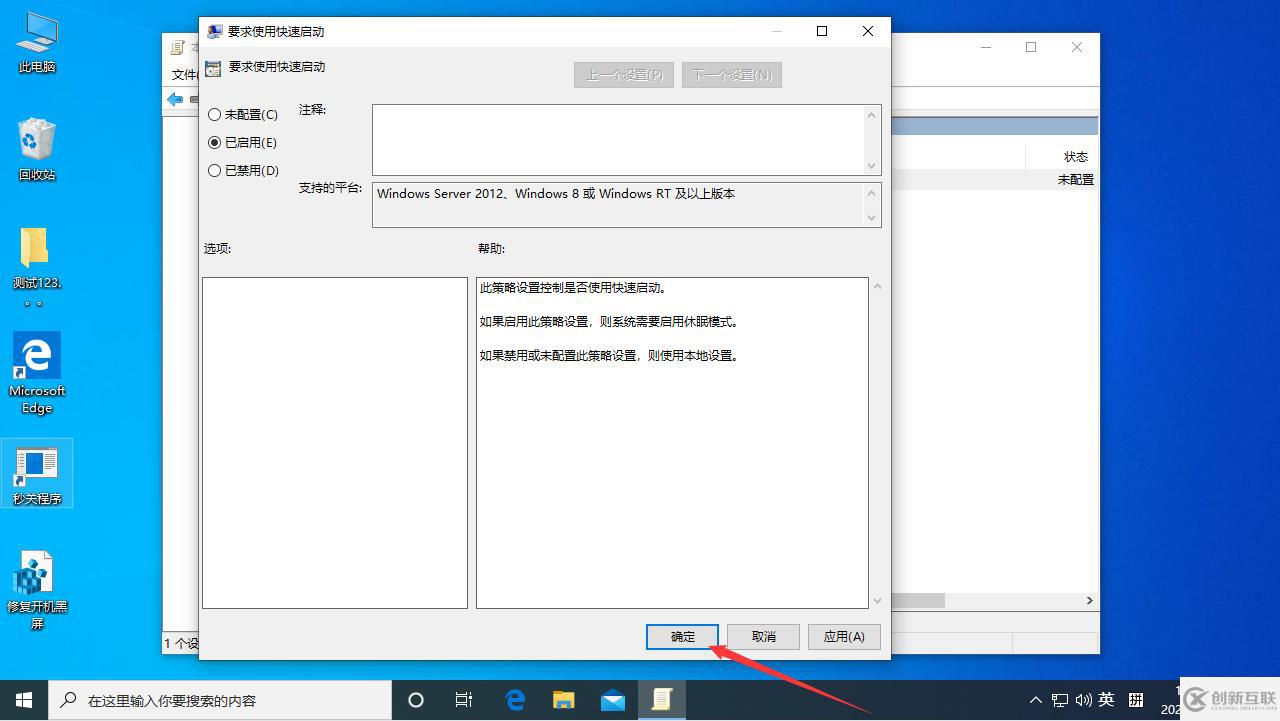The image size is (1280, 721).
Task: Open the Windows Start menu
Action: coord(22,700)
